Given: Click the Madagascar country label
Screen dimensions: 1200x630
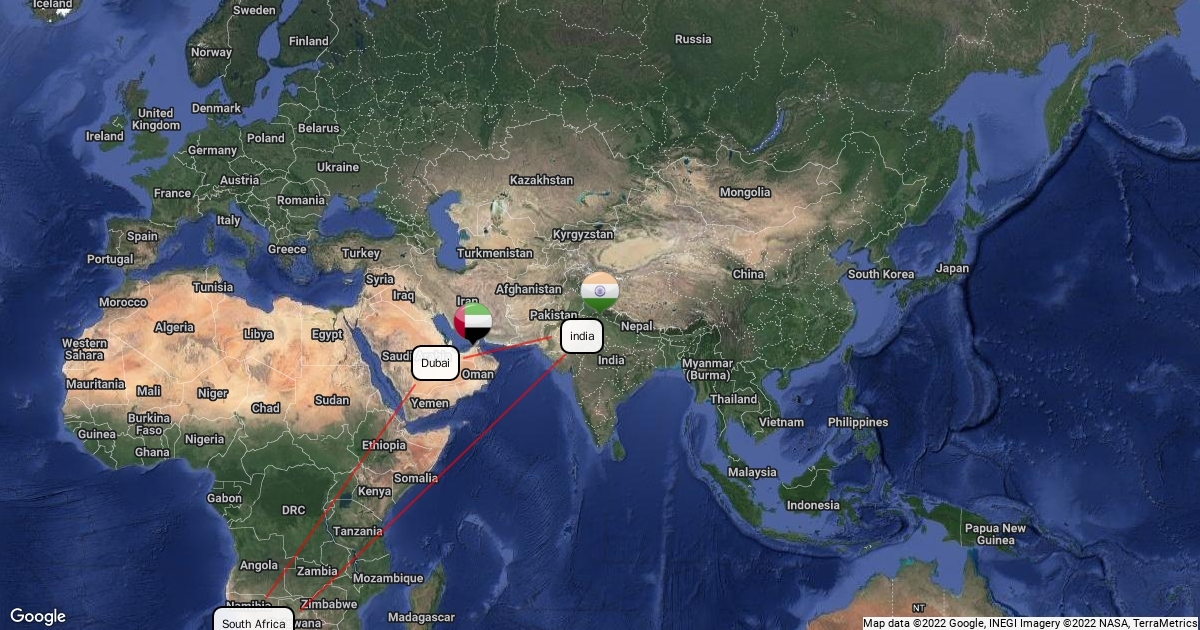Looking at the screenshot, I should (421, 617).
